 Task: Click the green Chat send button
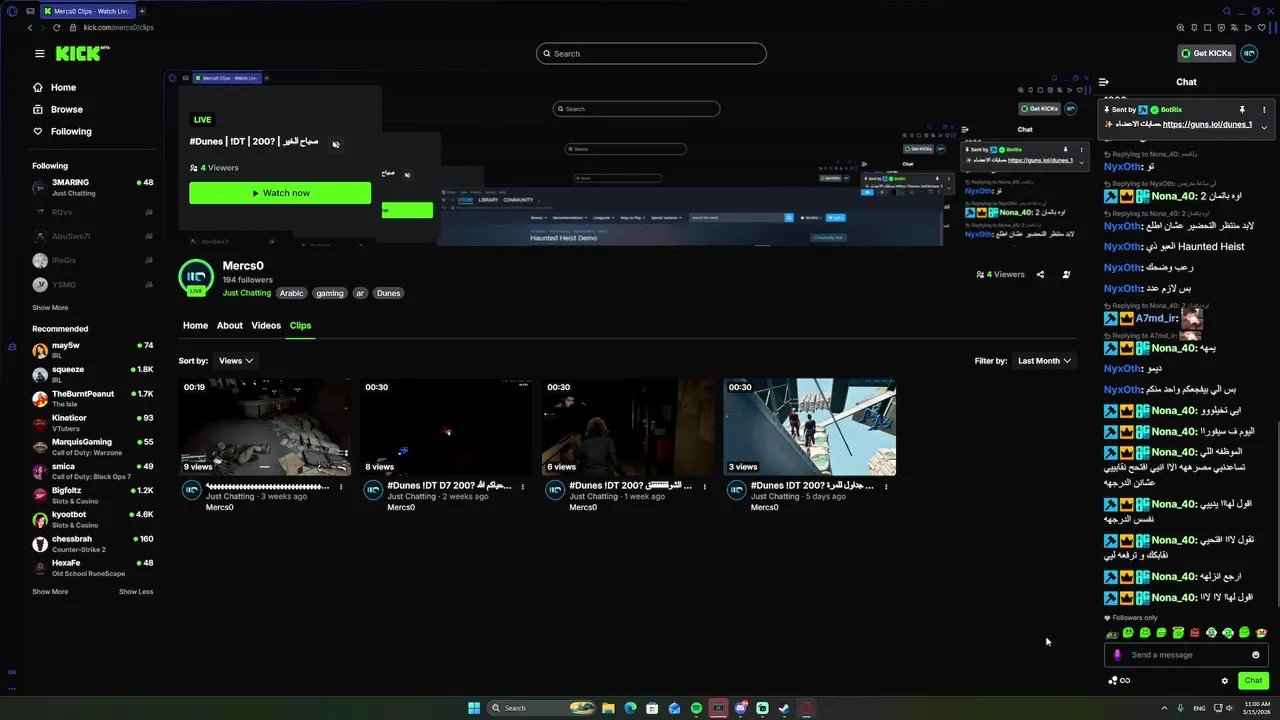(1253, 681)
